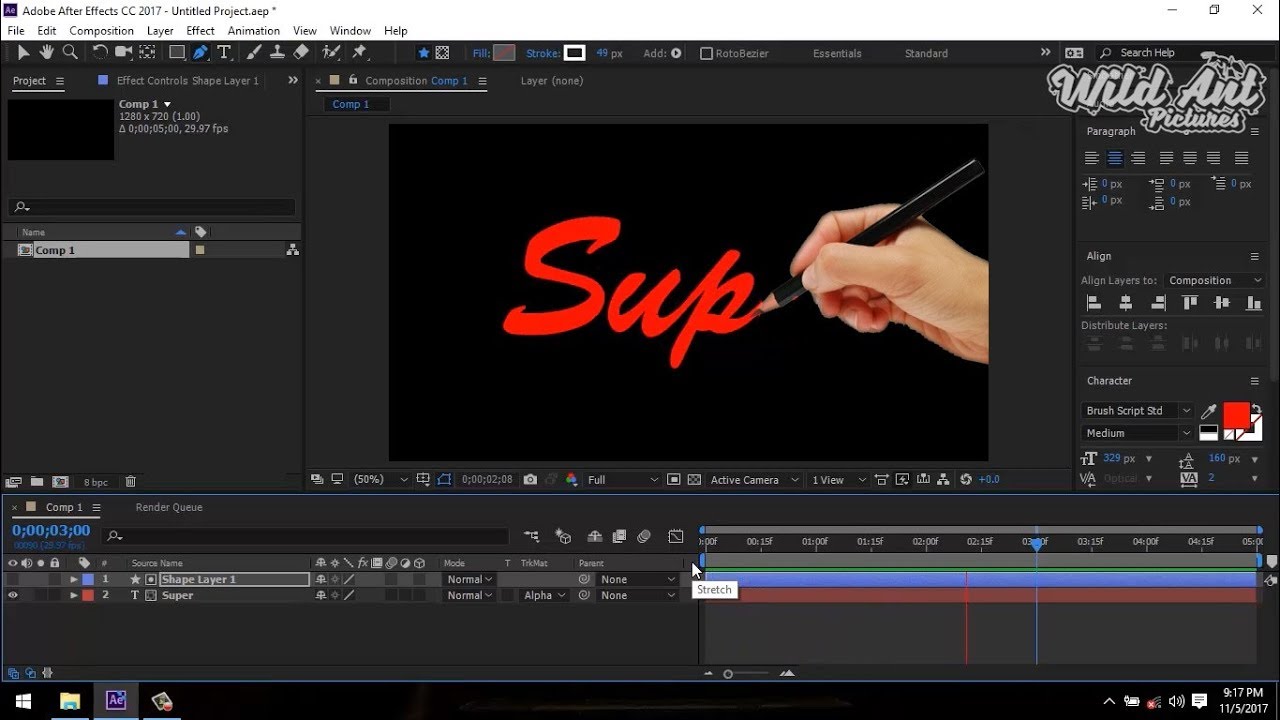Toggle Fast Previews button in viewer
The width and height of the screenshot is (1280, 720).
(x=902, y=480)
